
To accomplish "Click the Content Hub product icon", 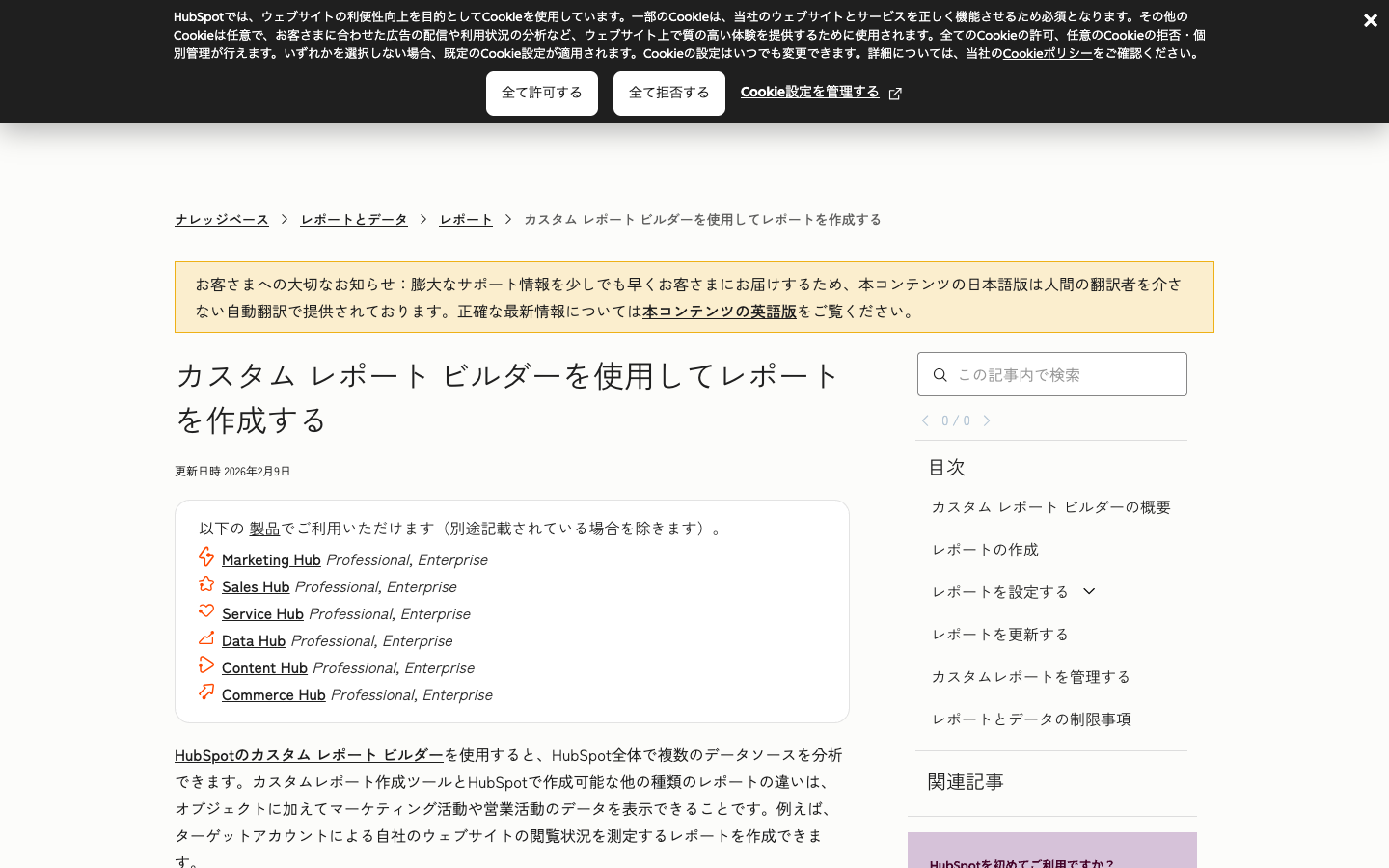I will click(206, 665).
